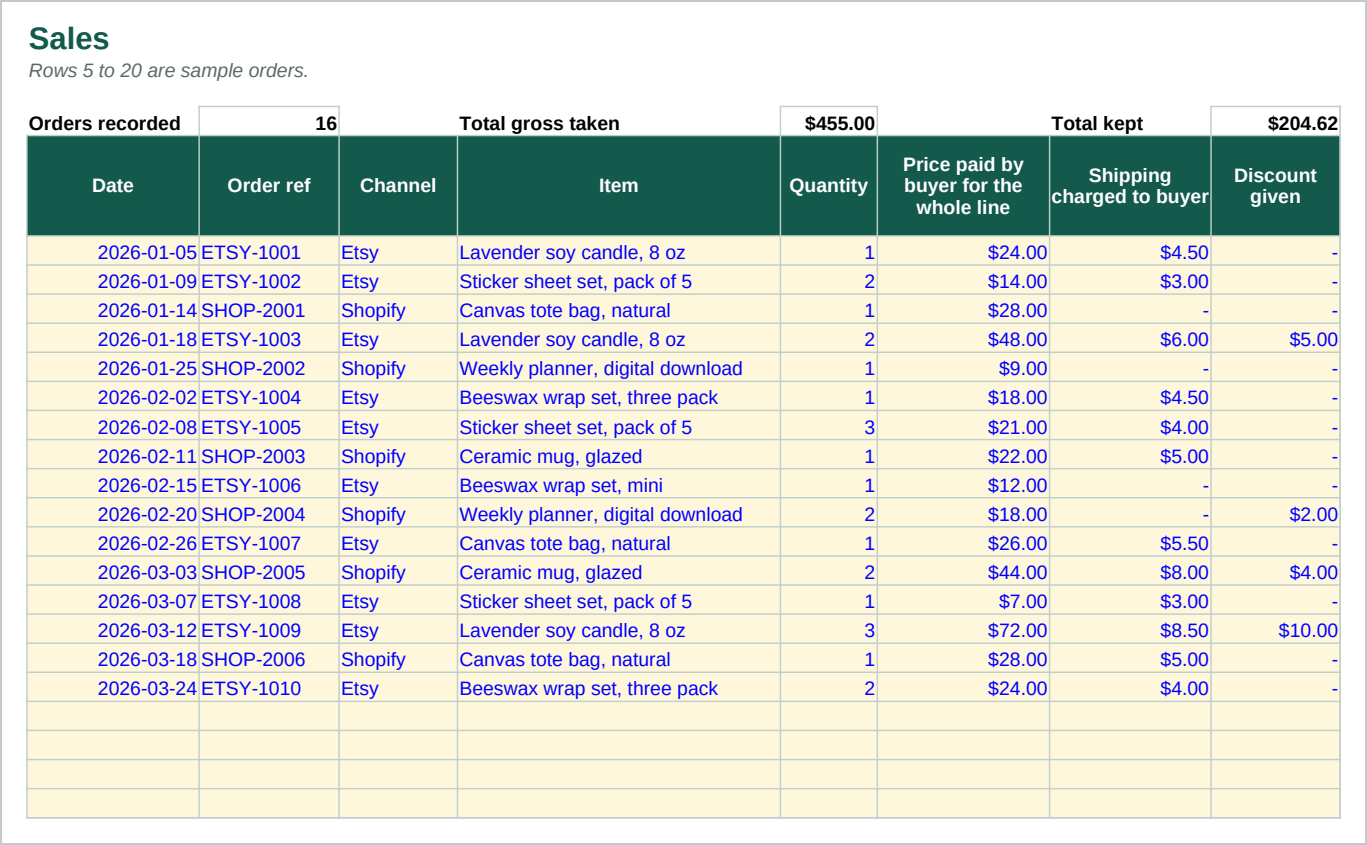Select the Total kept value $204.62
1367x845 pixels.
pyautogui.click(x=1275, y=122)
